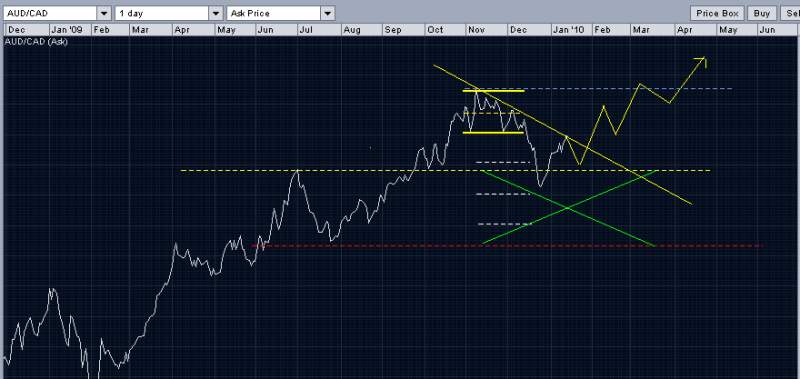Select Mar 2010 label on time axis
This screenshot has height=379, width=800.
640,30
